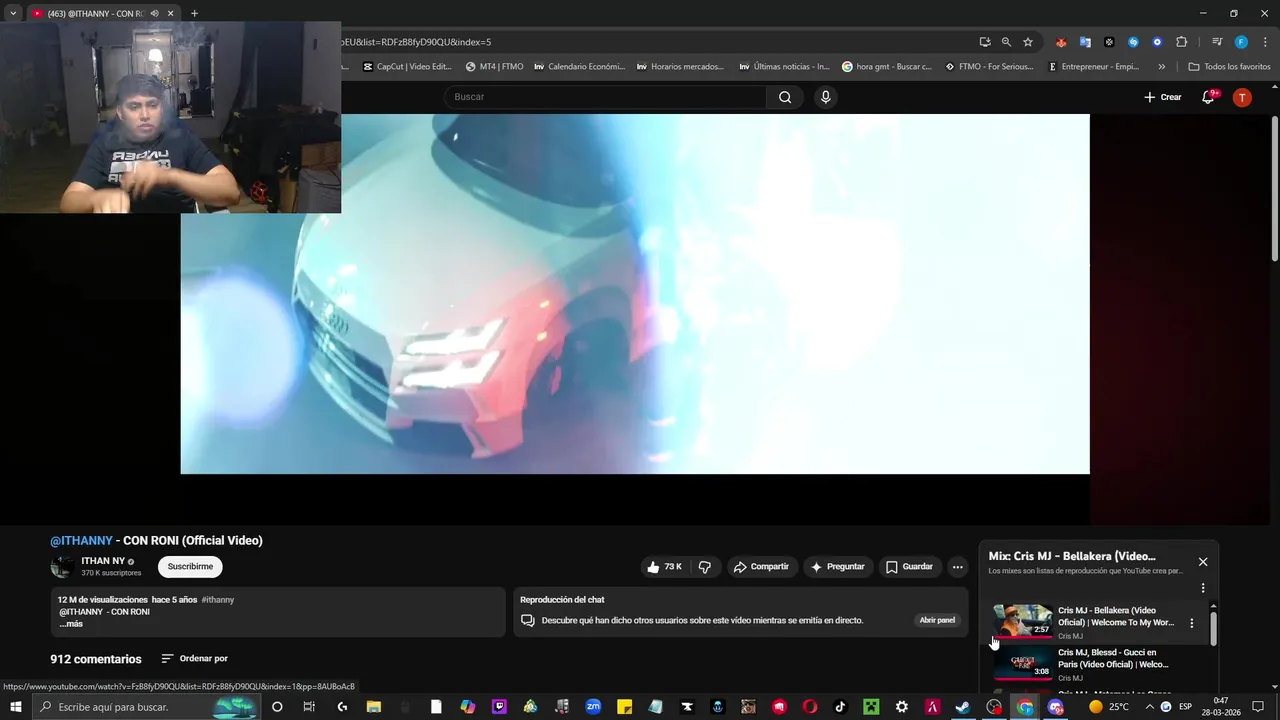1280x720 pixels.
Task: Click the YouTube search magnifier button
Action: click(x=785, y=97)
